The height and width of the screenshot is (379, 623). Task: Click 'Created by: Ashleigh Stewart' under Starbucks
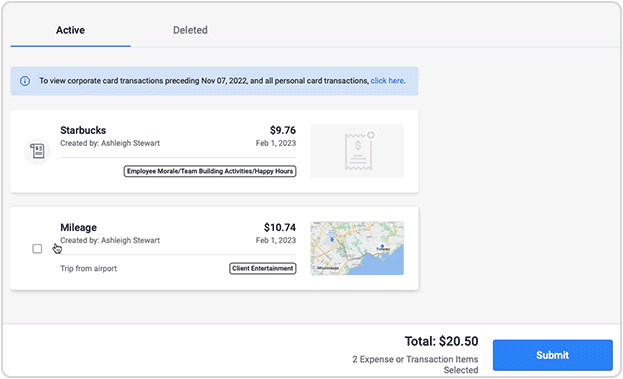(x=110, y=143)
